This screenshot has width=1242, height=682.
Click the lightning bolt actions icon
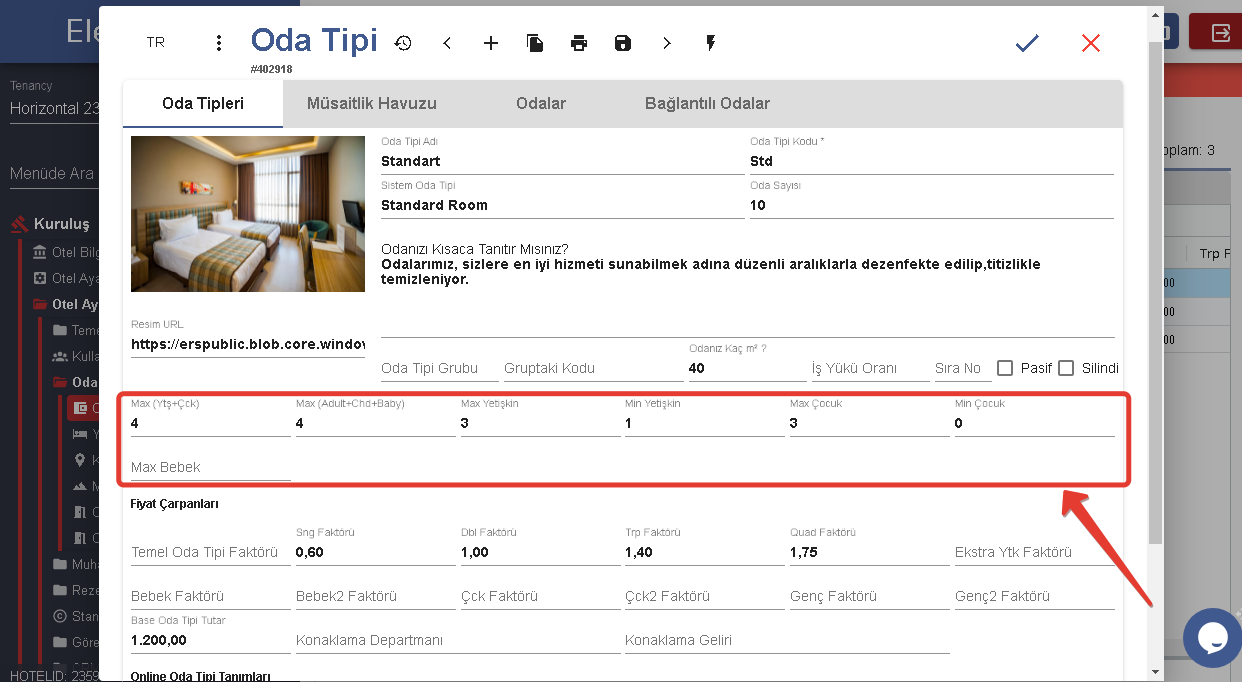pos(711,43)
